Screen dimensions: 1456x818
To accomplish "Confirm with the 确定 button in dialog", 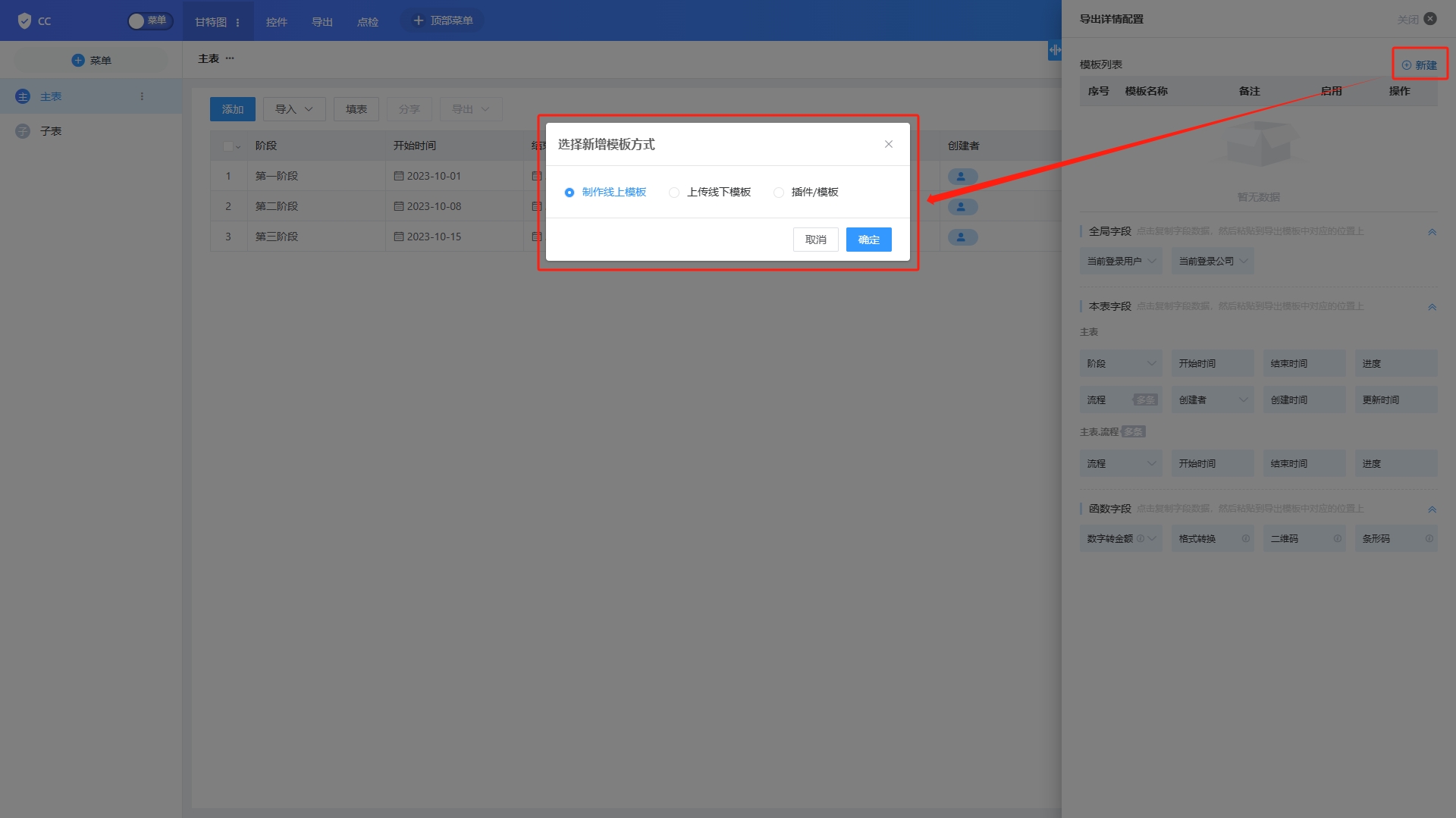I will click(x=868, y=240).
